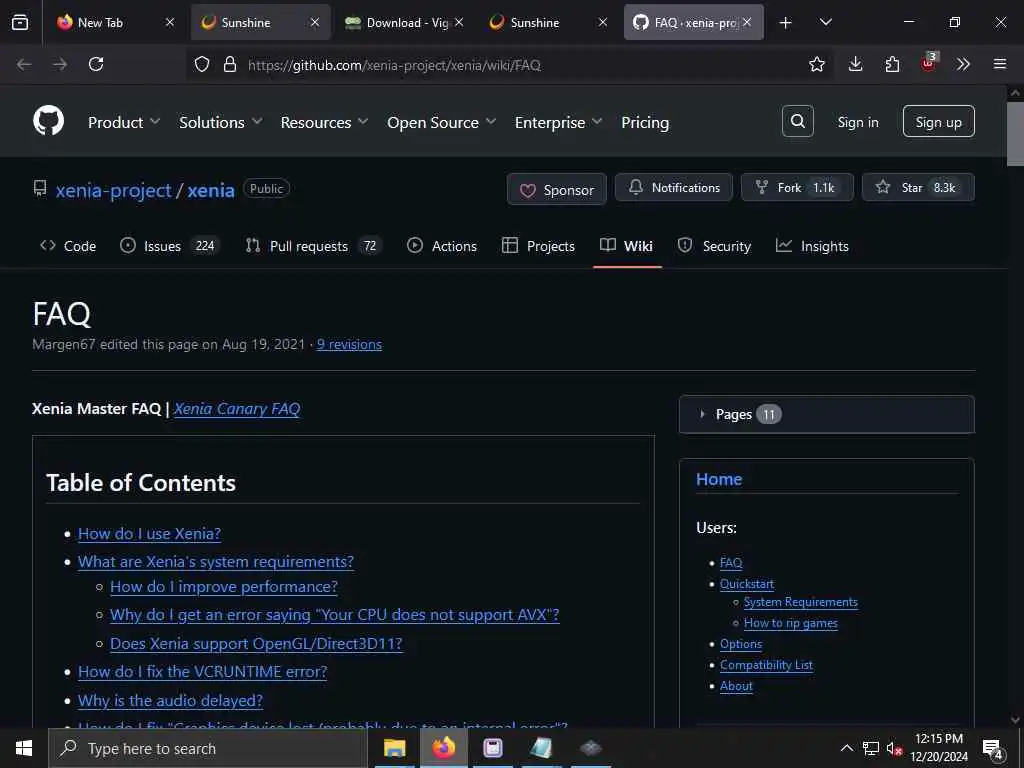Click the Sign in link

click(x=857, y=122)
